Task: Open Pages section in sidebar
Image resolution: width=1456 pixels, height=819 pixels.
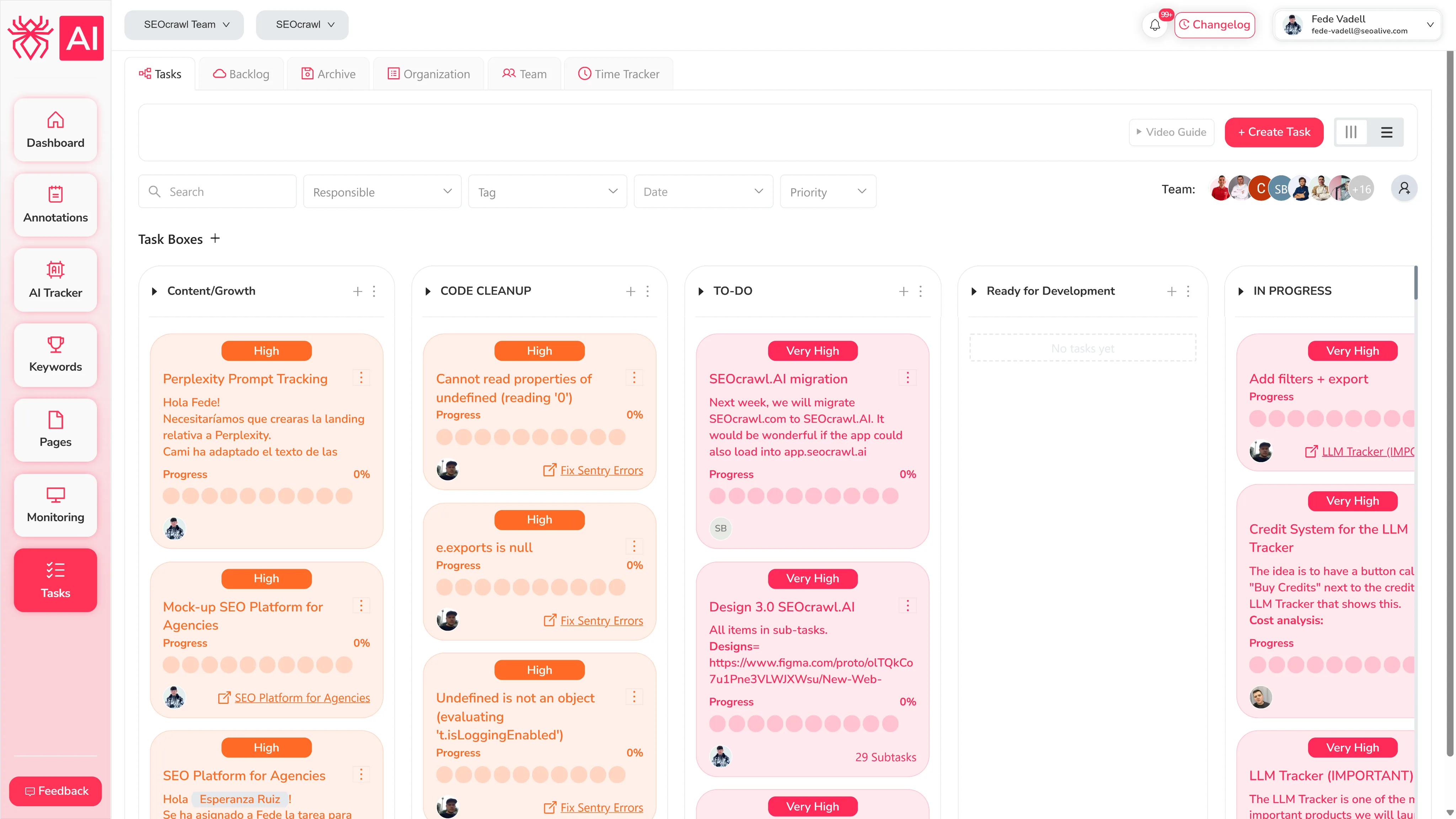Action: click(x=55, y=430)
